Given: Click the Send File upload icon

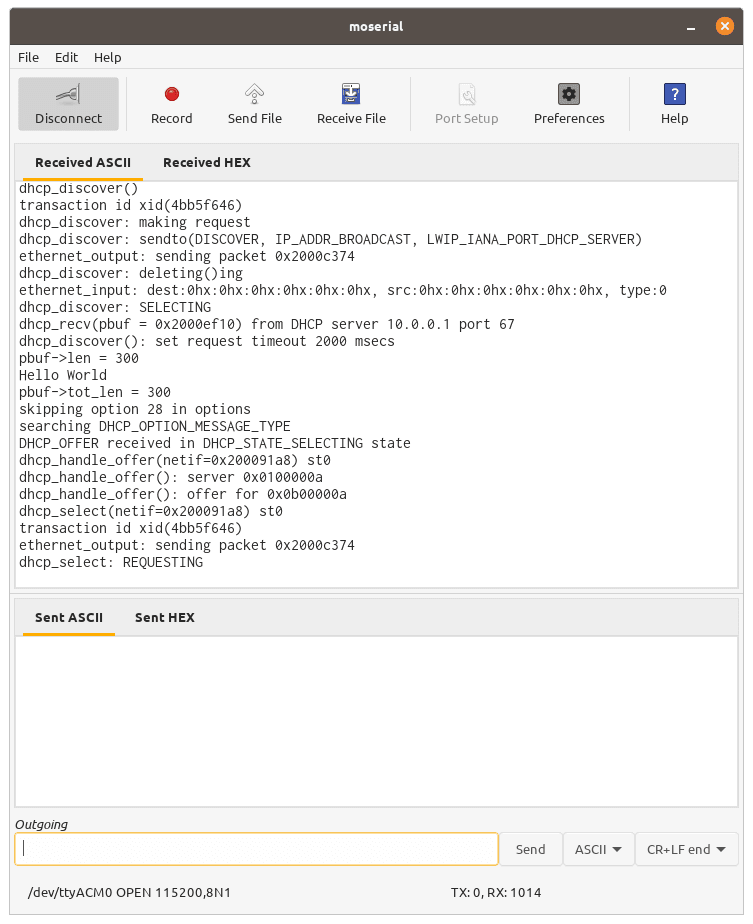Looking at the screenshot, I should (254, 95).
